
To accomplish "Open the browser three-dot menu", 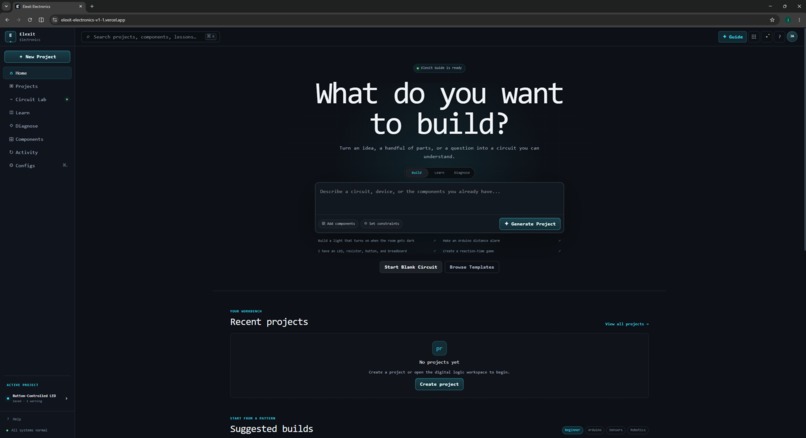I will click(x=799, y=20).
